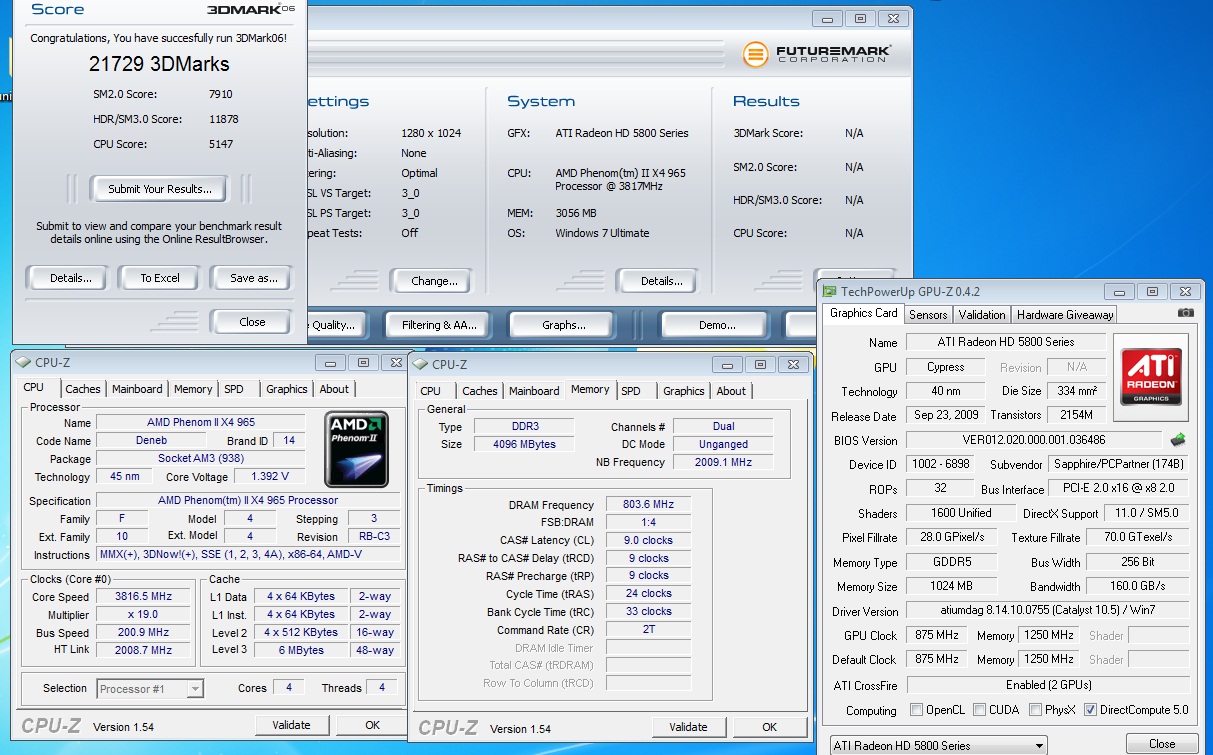Click the Close button at the bottom of GPU-Z
The image size is (1213, 755).
point(1162,744)
